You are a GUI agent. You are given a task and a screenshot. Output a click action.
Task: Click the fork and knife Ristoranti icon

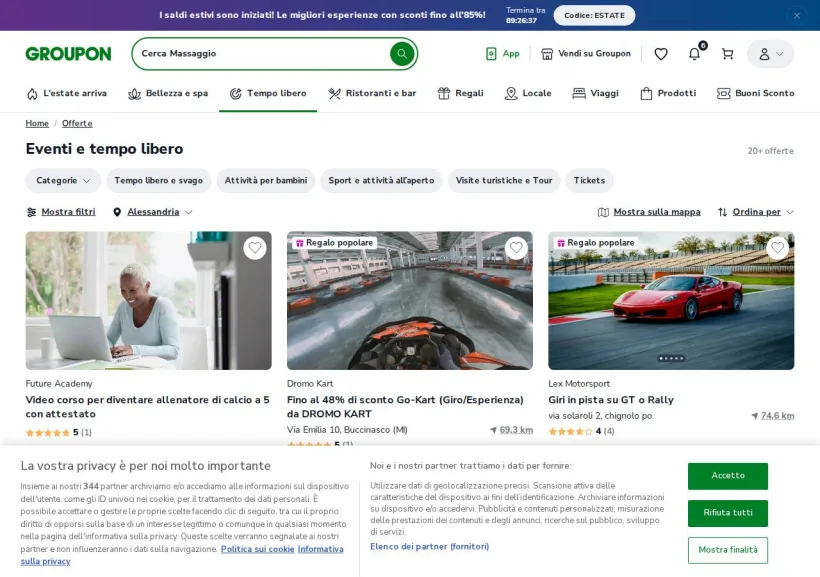(x=334, y=94)
